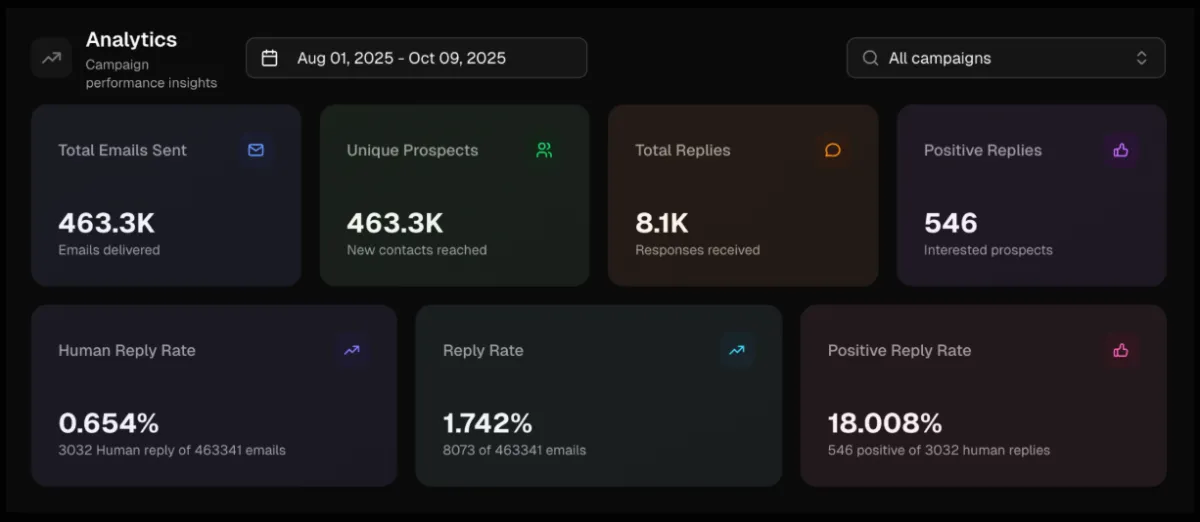1200x522 pixels.
Task: Select the Total Emails Sent card
Action: click(166, 196)
